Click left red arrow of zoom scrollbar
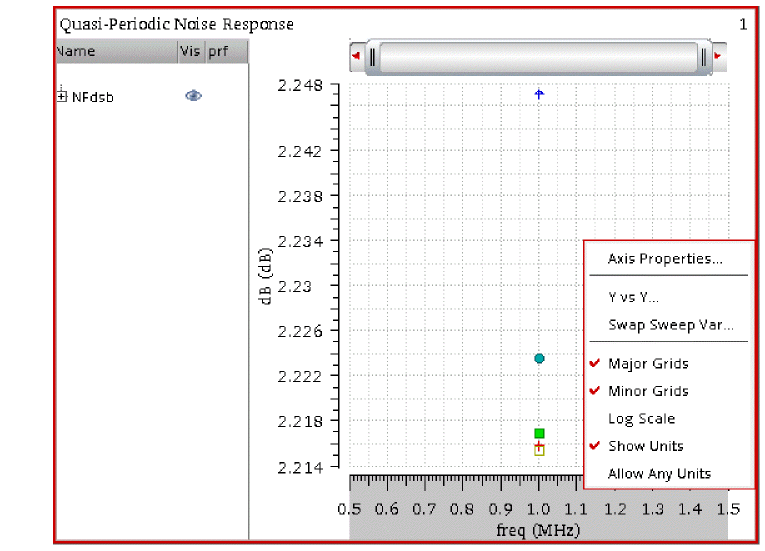765x551 pixels. coord(356,56)
